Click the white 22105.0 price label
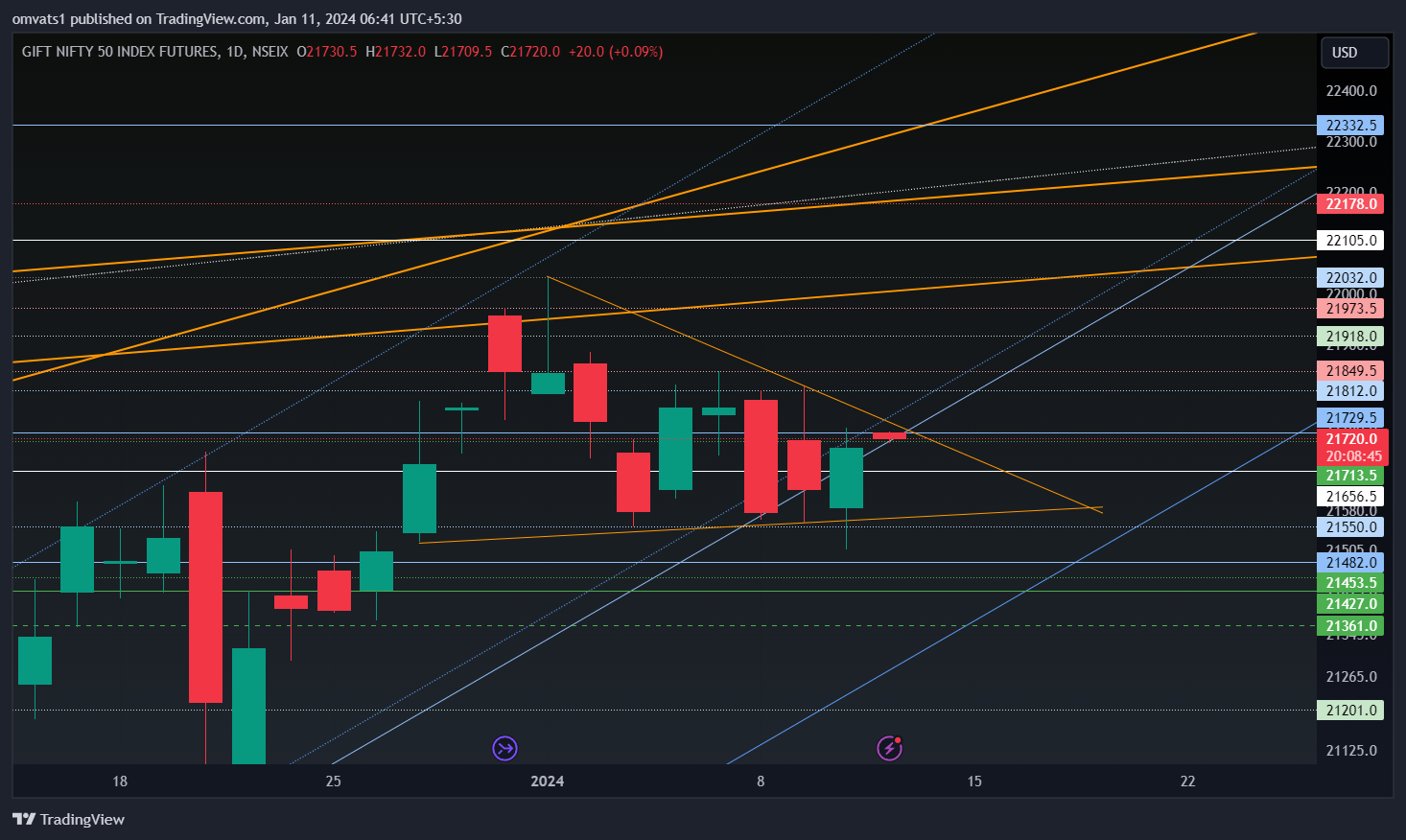The width and height of the screenshot is (1406, 840). (x=1350, y=241)
